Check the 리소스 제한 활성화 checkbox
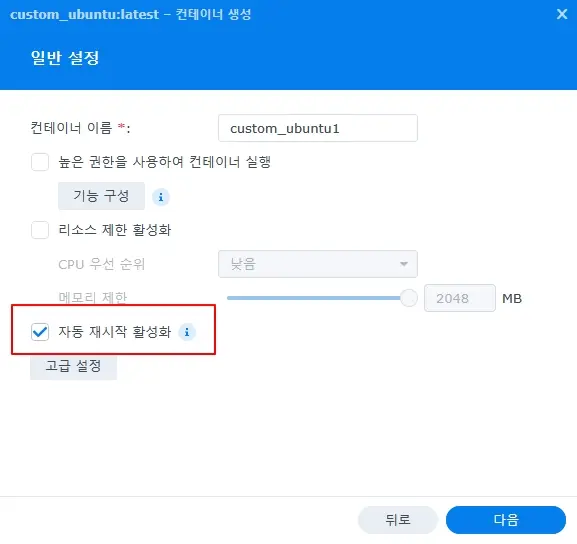 point(40,230)
